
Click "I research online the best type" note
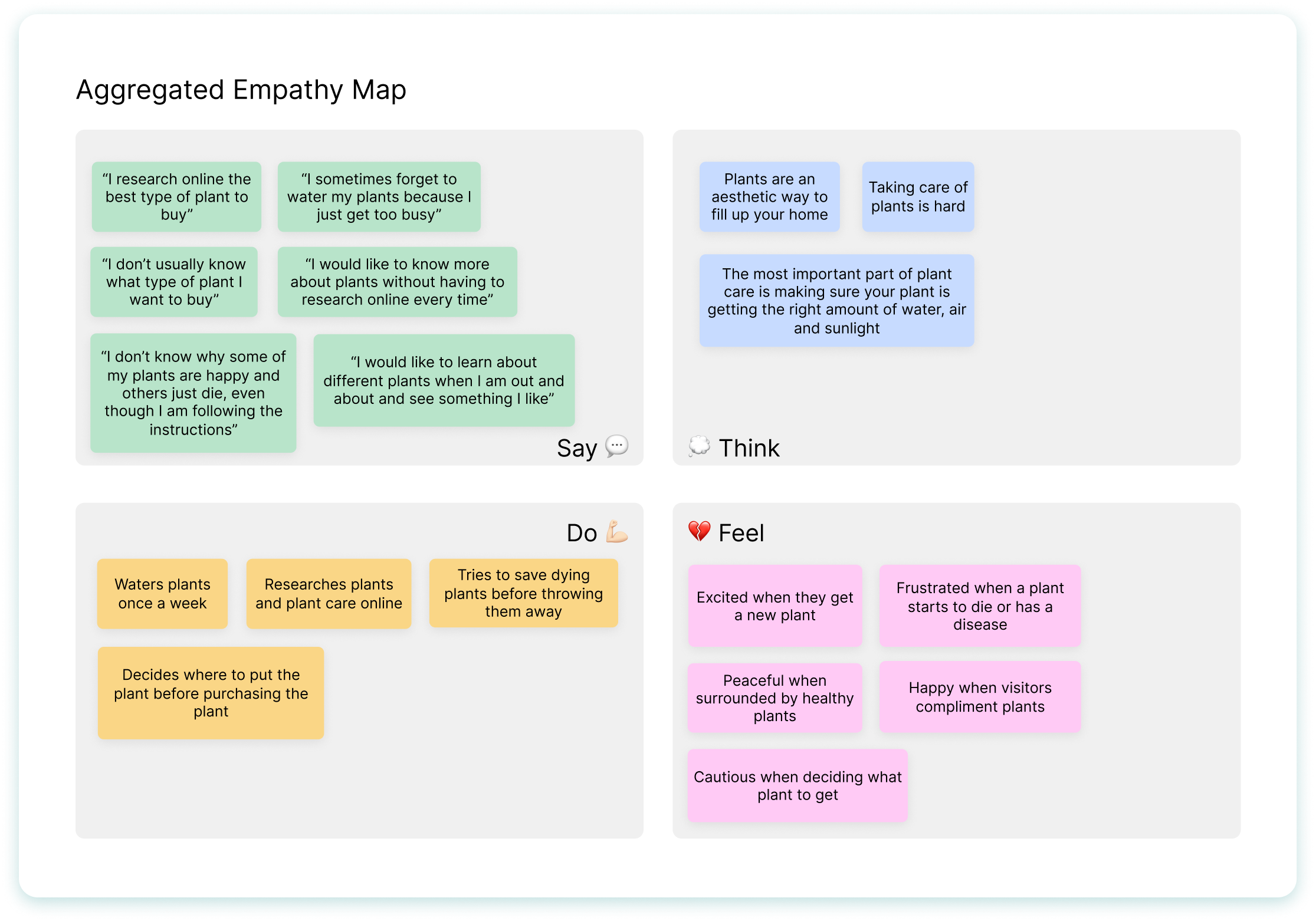coord(176,197)
